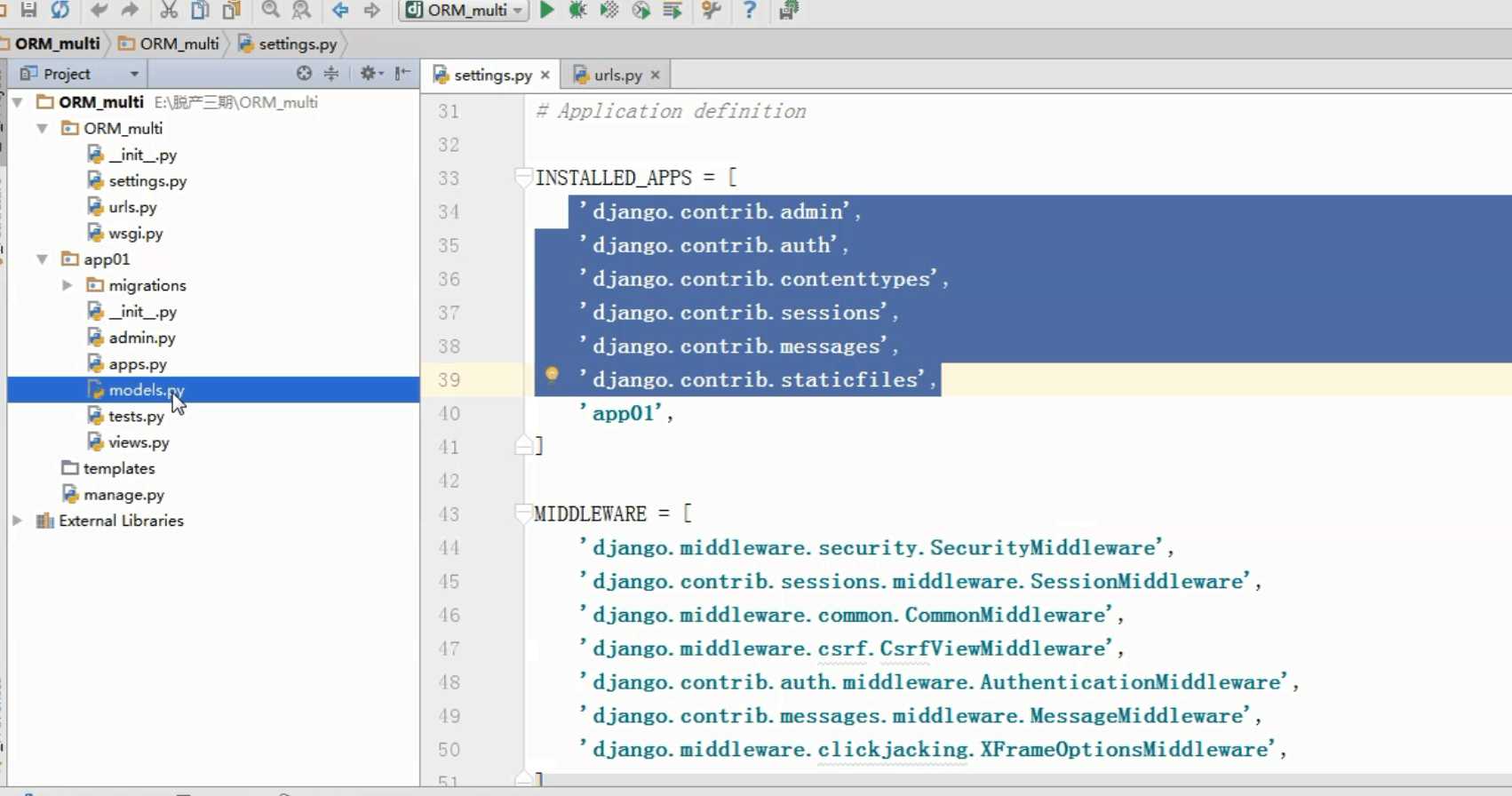Navigate Forward with the right arrow icon
Image resolution: width=1512 pixels, height=796 pixels.
pos(371,11)
